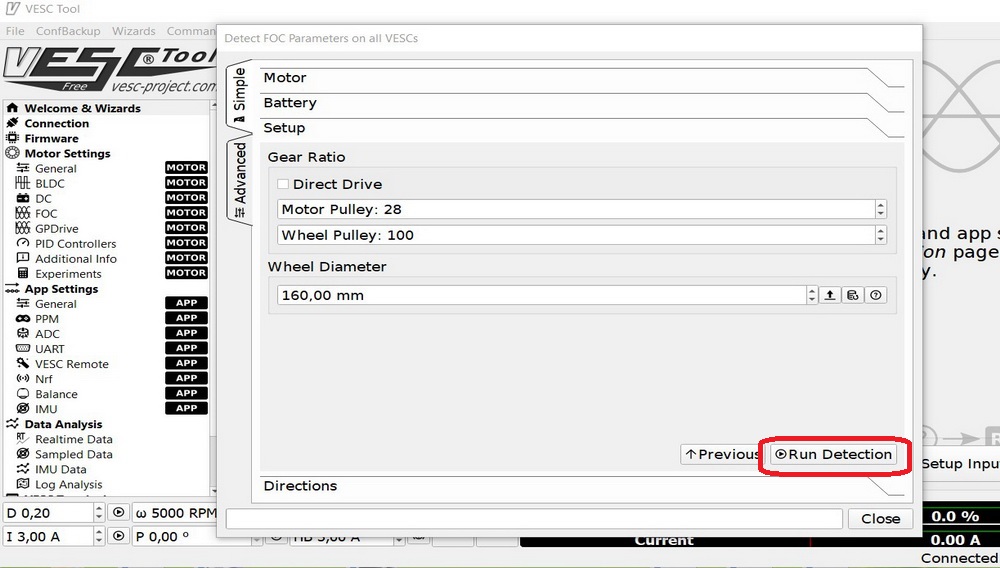Open the IMU app settings page
1000x568 pixels.
[46, 409]
